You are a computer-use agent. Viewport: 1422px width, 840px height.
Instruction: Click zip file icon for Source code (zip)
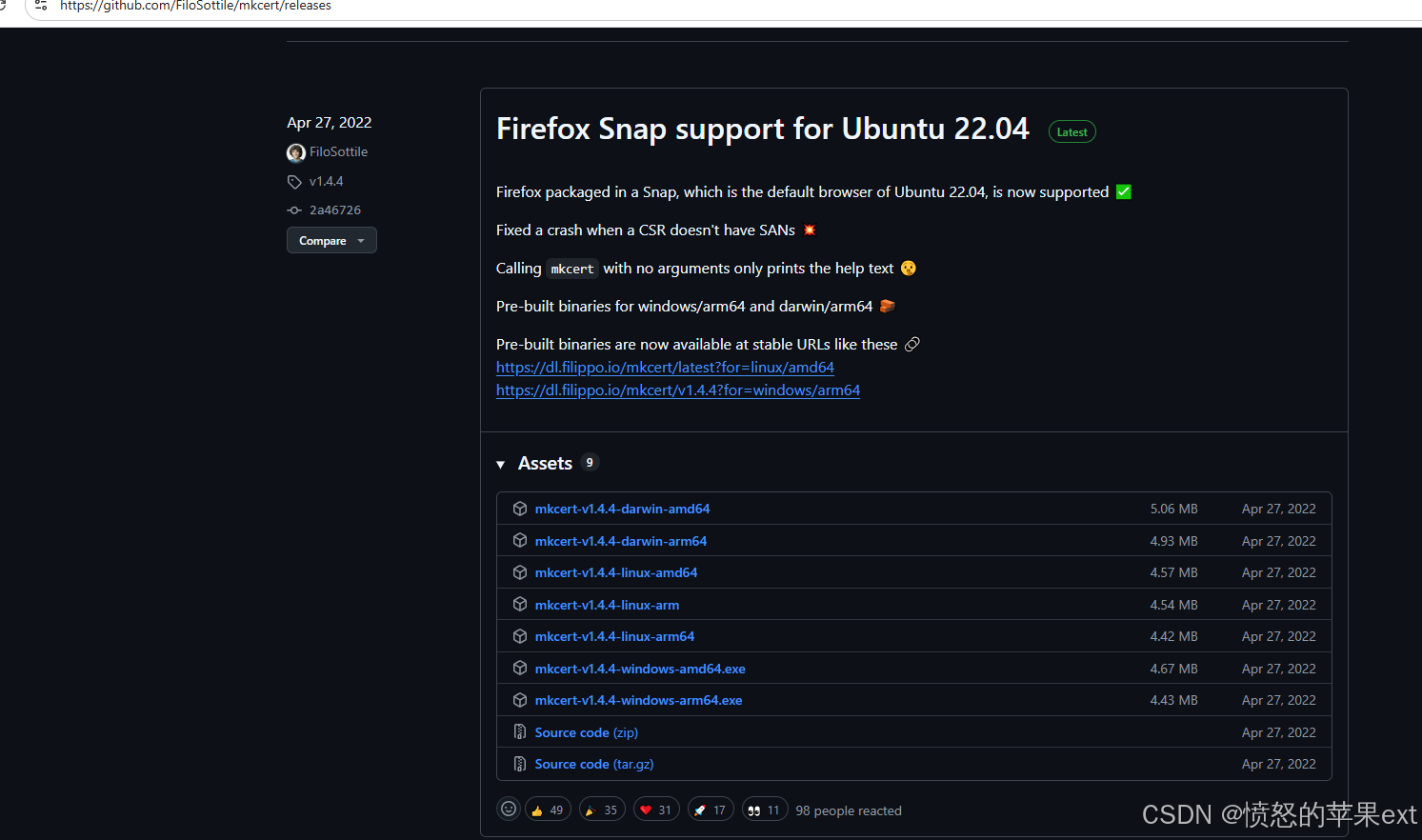click(520, 731)
